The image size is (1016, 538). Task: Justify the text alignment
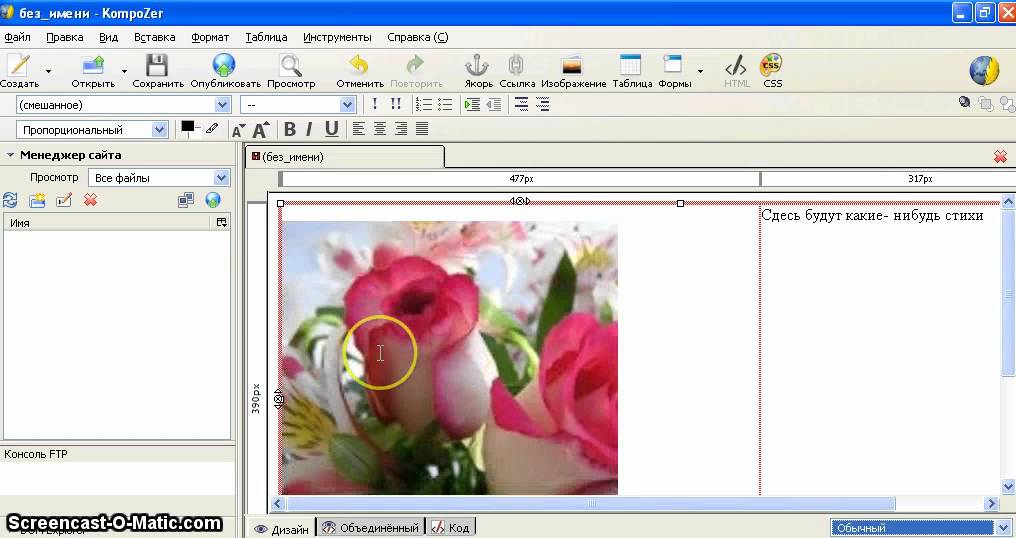pos(422,129)
